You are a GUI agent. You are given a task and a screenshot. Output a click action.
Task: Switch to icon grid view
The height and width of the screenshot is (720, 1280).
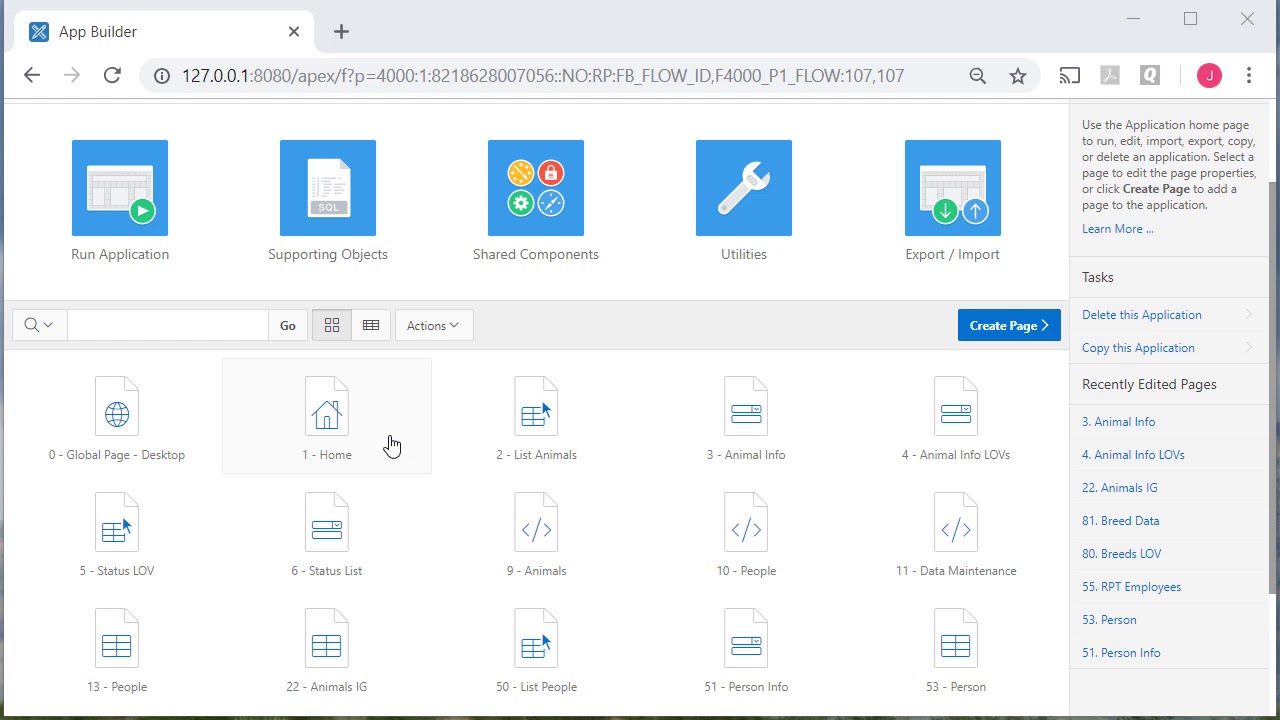pyautogui.click(x=332, y=325)
